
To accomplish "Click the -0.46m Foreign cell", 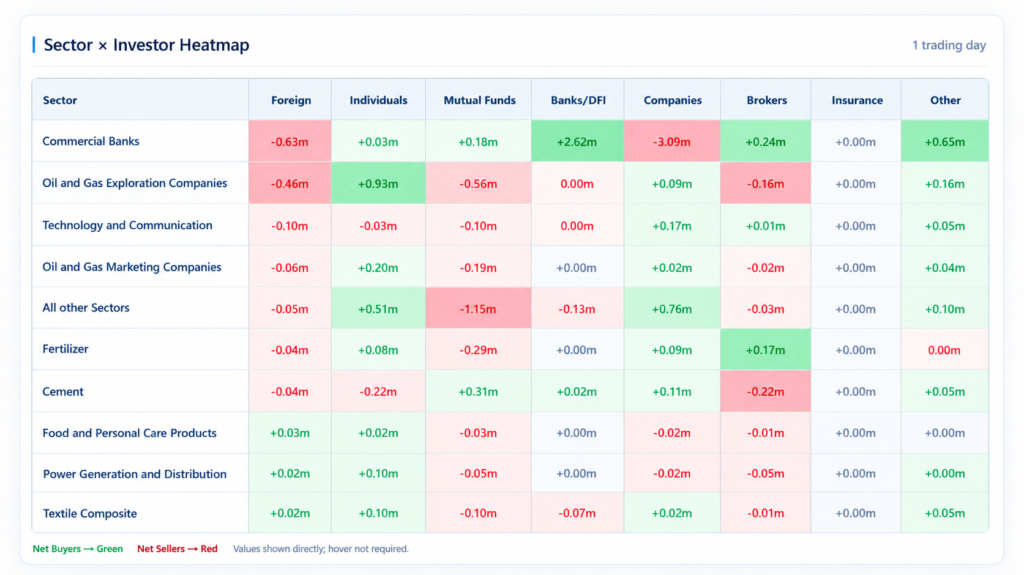I will tap(290, 183).
